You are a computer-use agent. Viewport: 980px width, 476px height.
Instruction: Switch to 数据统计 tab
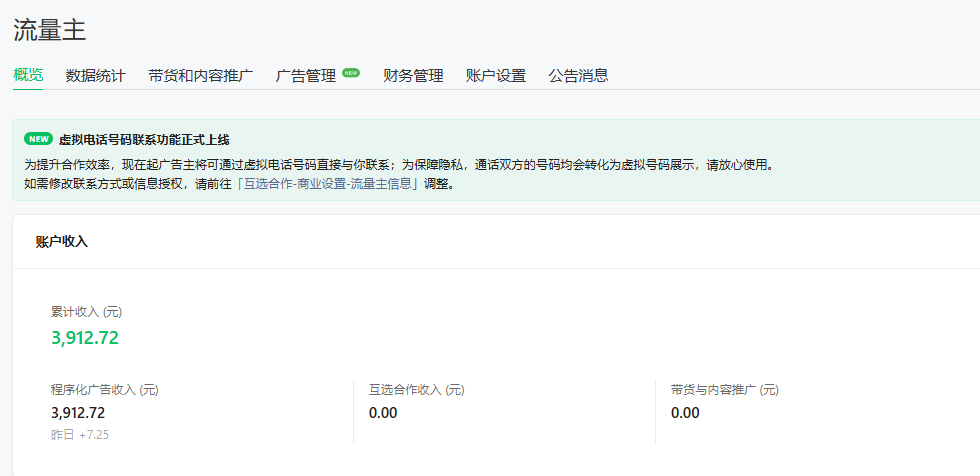point(96,76)
